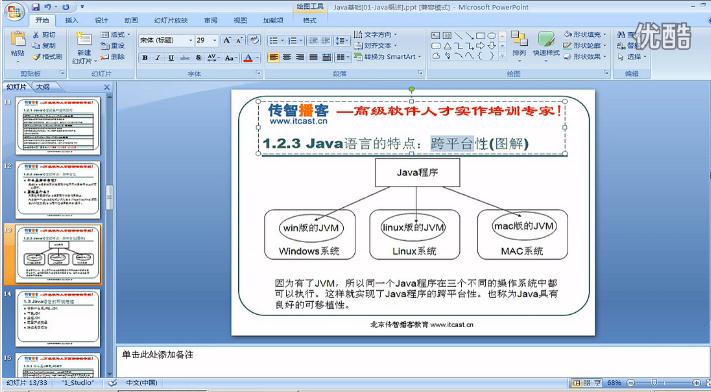Select the text box shape in gallery
The height and width of the screenshot is (392, 711).
[435, 35]
